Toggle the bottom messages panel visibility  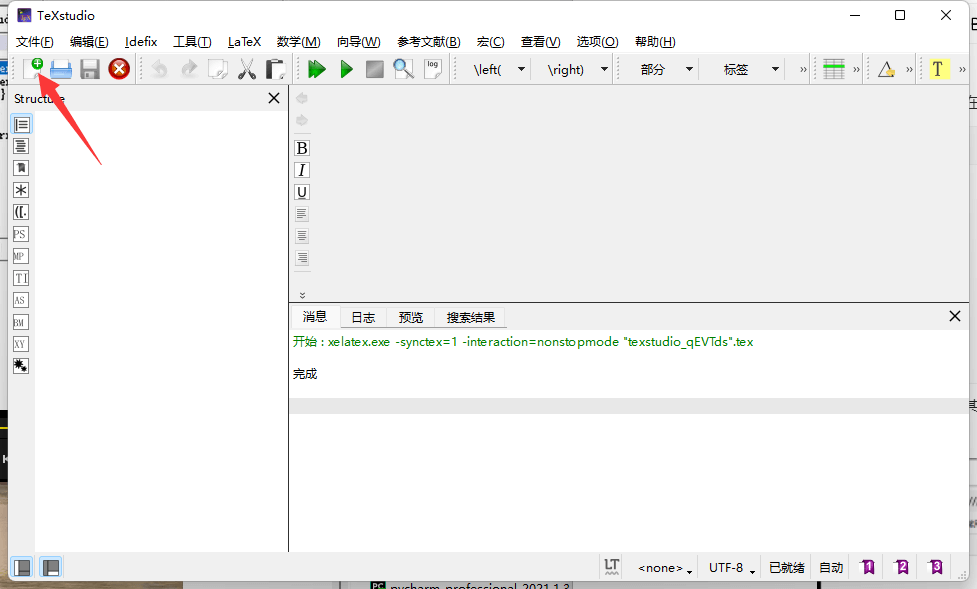(50, 567)
